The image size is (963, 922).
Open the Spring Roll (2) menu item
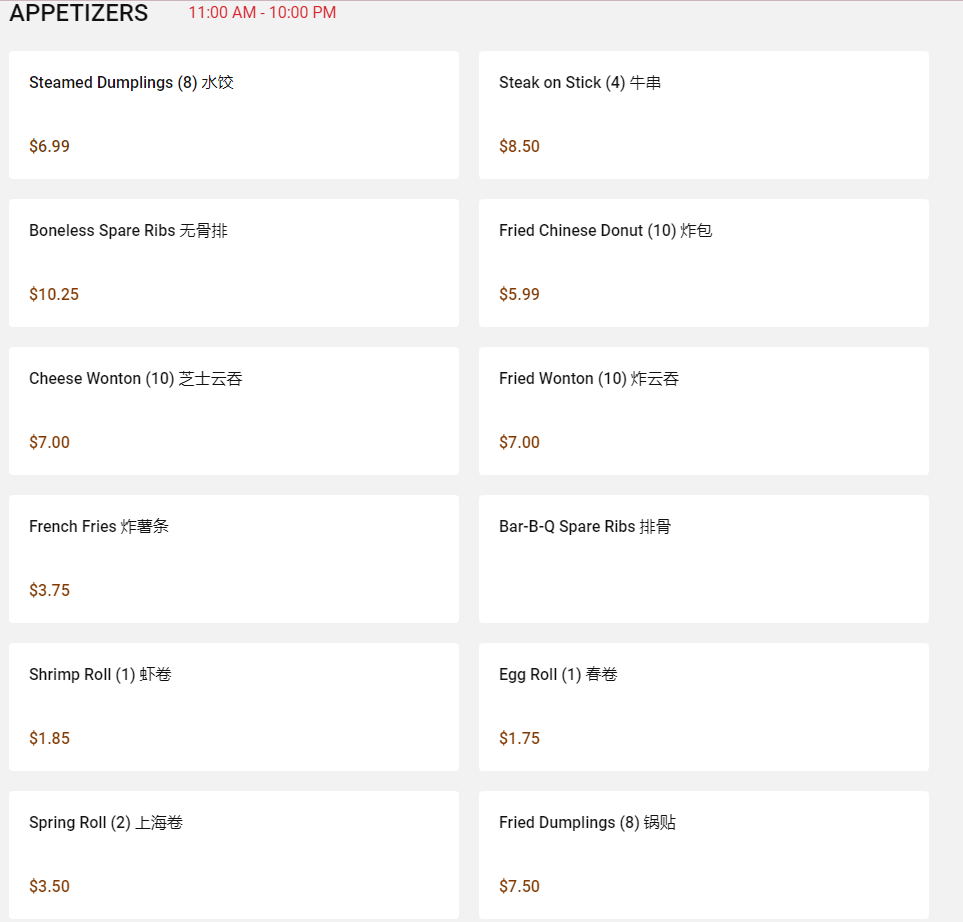pos(233,855)
